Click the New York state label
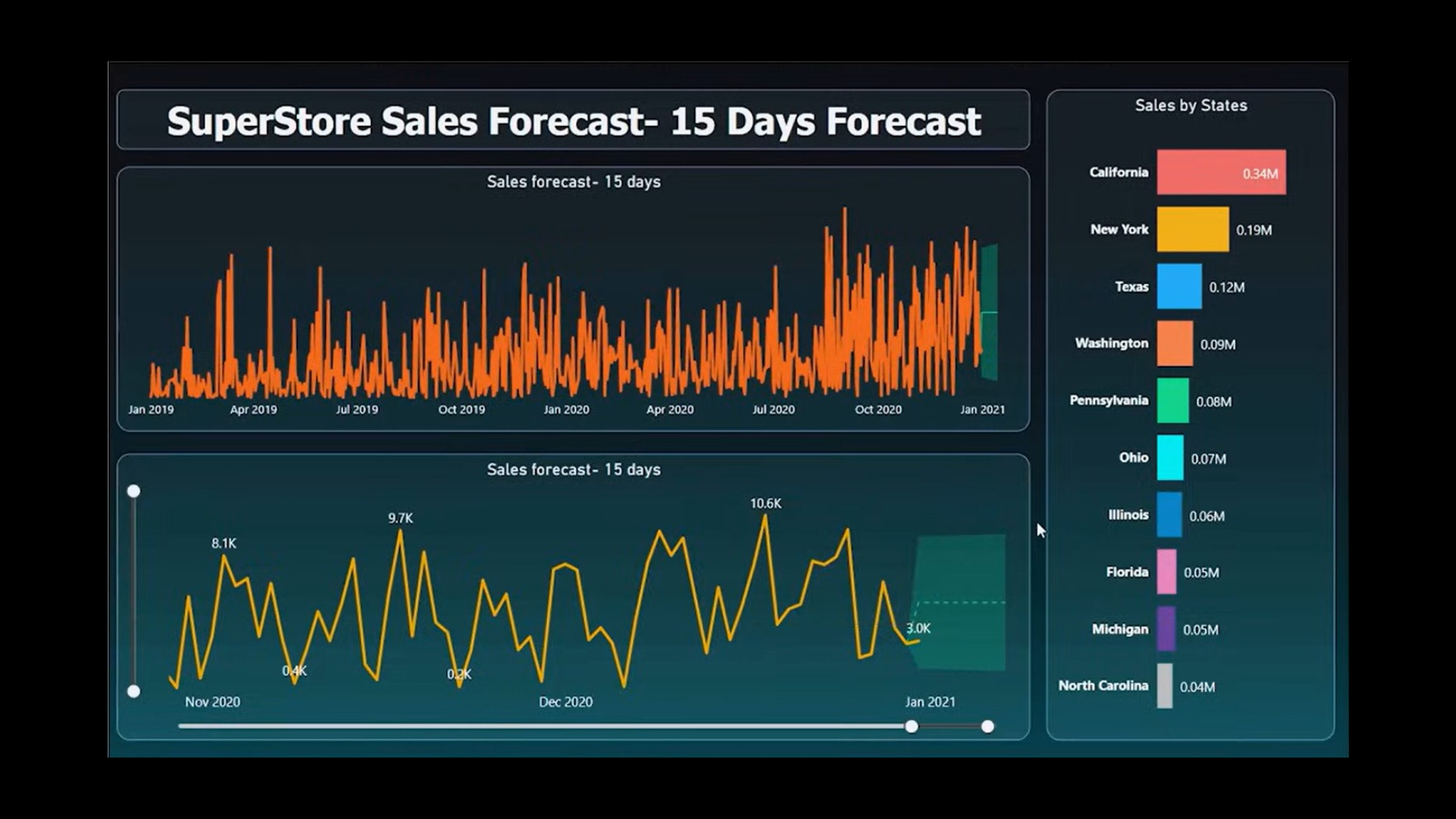This screenshot has height=819, width=1456. click(1119, 229)
